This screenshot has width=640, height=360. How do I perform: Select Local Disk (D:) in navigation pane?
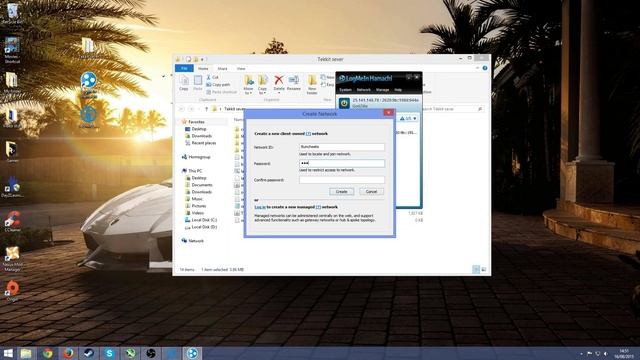[204, 227]
